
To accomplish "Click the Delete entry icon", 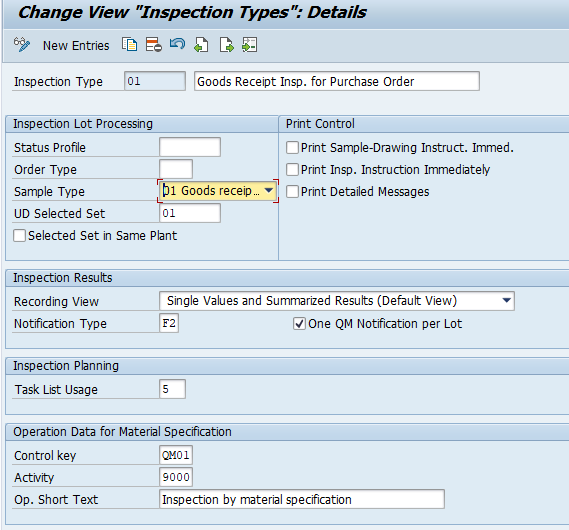I will tap(153, 45).
